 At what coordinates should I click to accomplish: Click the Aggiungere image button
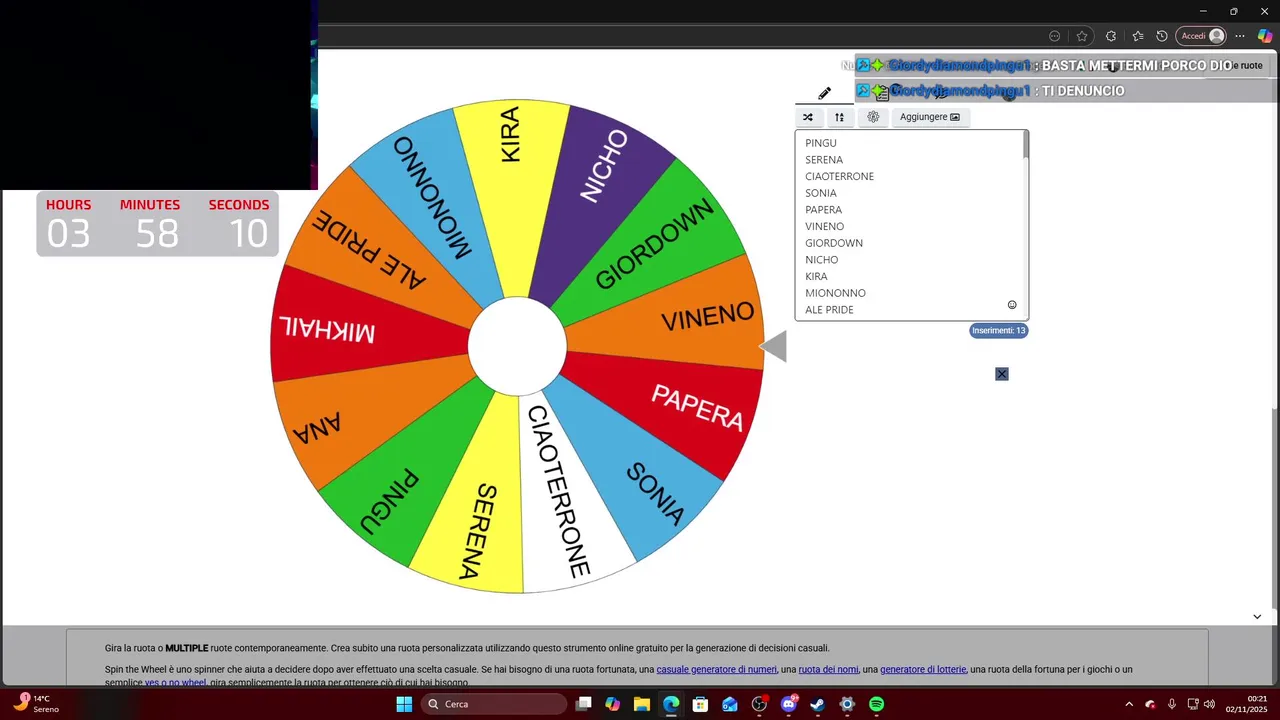(x=929, y=117)
